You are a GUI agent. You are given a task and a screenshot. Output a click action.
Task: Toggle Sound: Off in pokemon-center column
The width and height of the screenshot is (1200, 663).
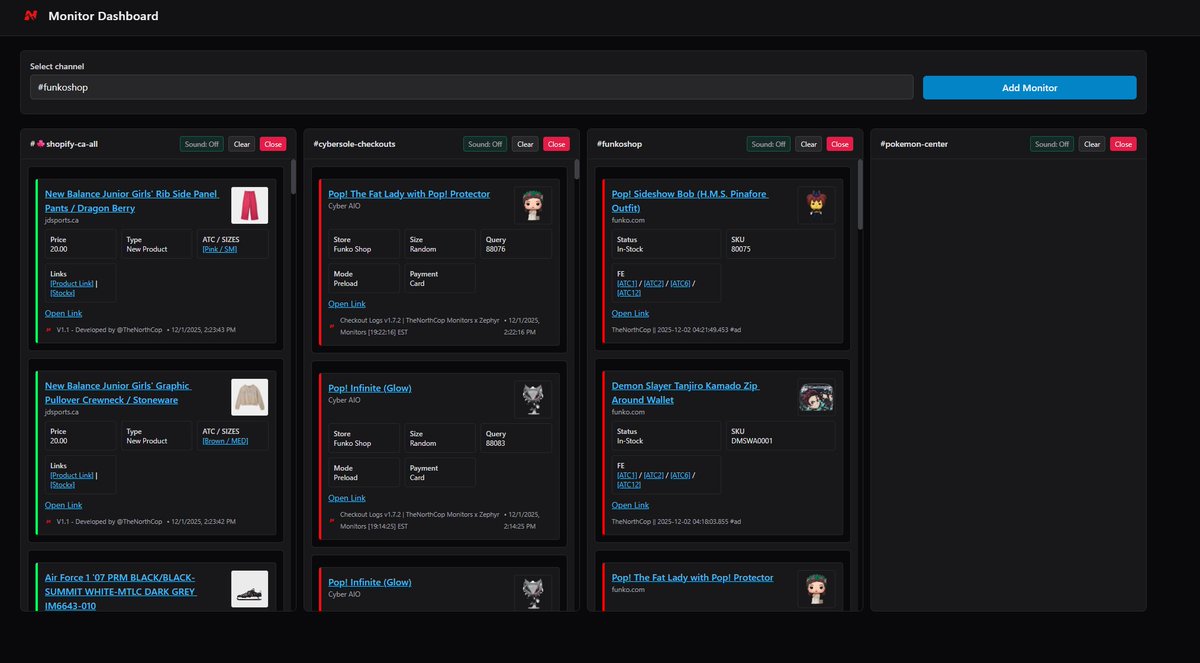1052,144
